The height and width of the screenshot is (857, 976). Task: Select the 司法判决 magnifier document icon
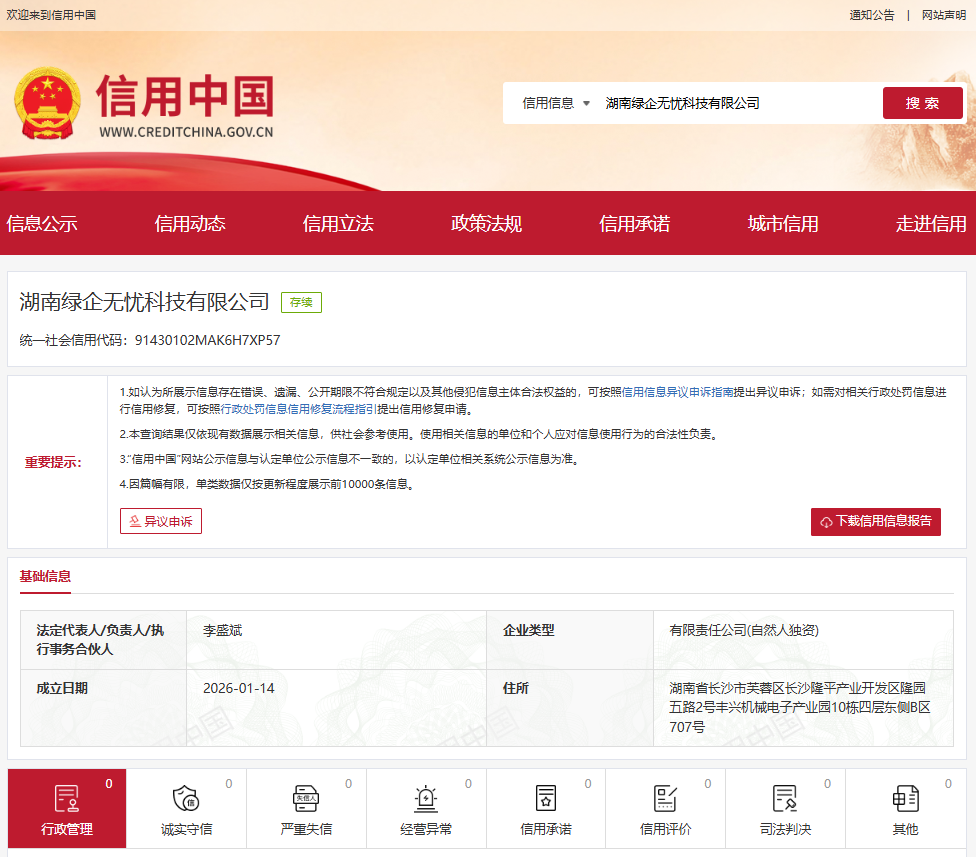point(785,800)
